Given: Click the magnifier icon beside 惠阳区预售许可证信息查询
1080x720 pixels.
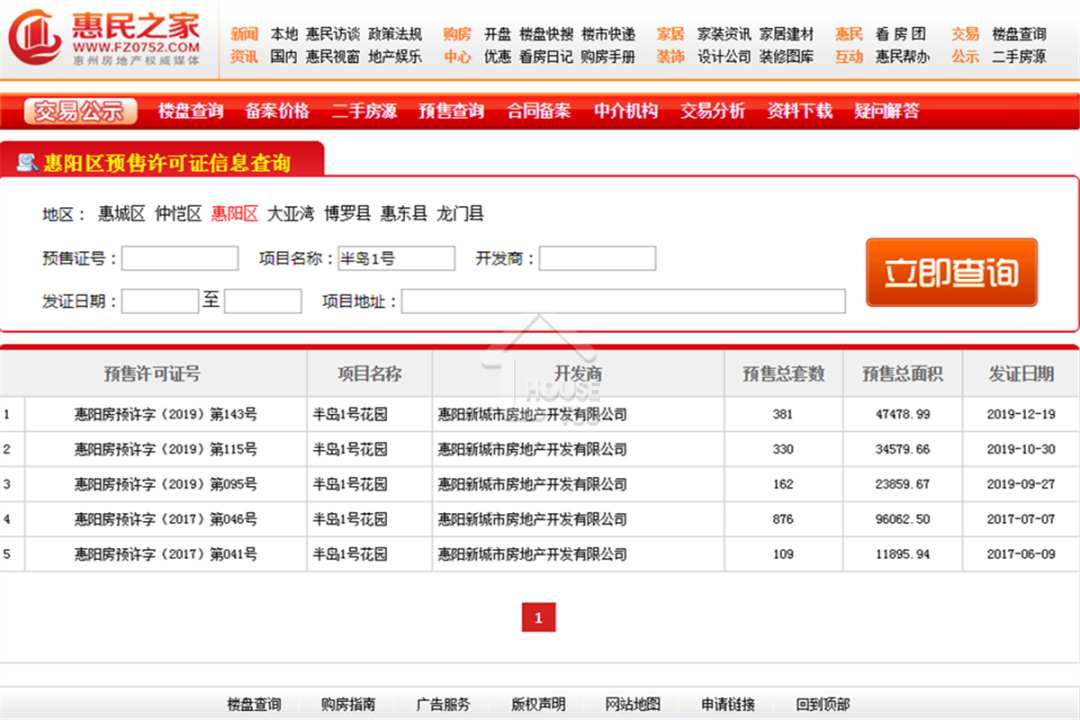Looking at the screenshot, I should click(28, 163).
